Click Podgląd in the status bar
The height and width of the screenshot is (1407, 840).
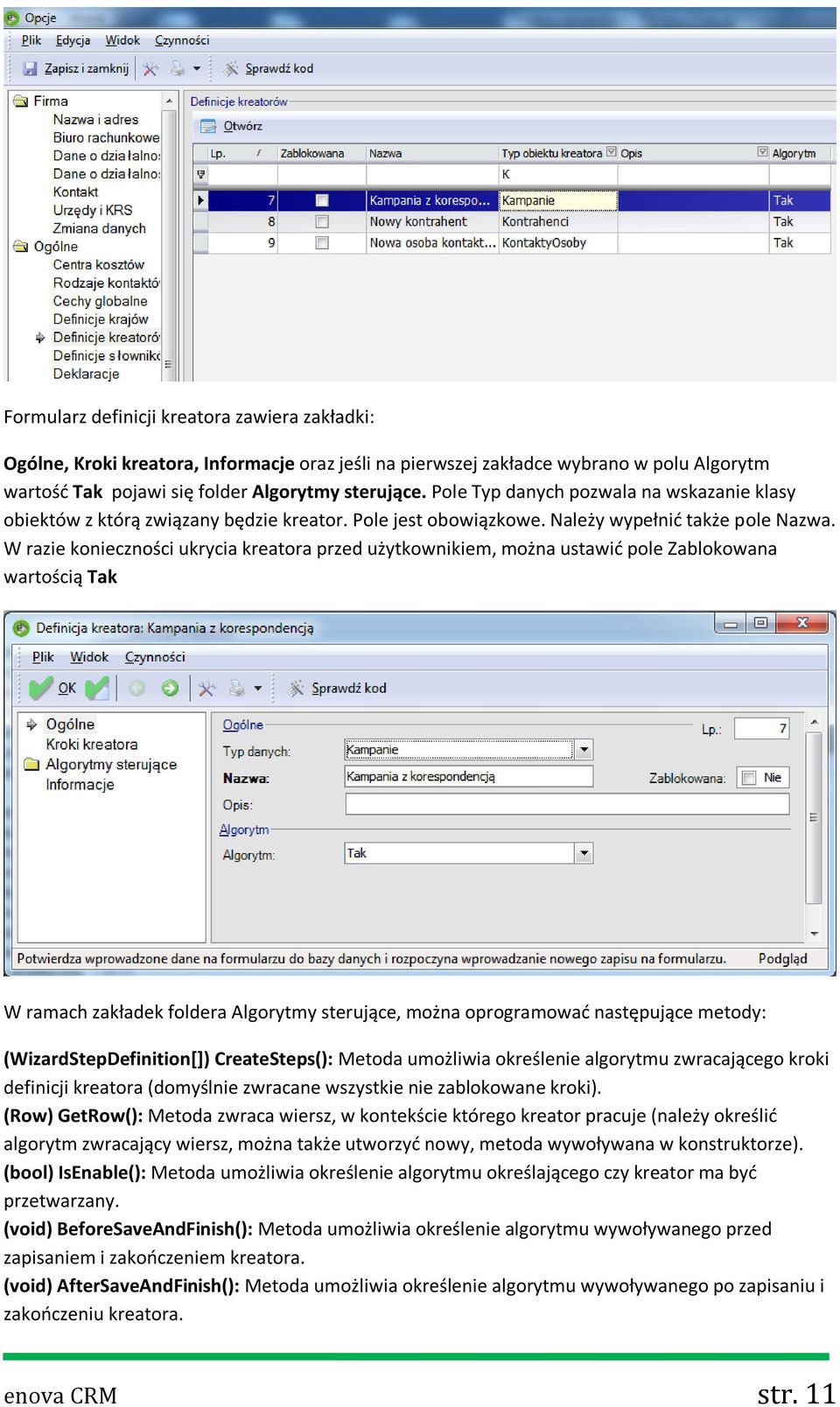pos(782,959)
